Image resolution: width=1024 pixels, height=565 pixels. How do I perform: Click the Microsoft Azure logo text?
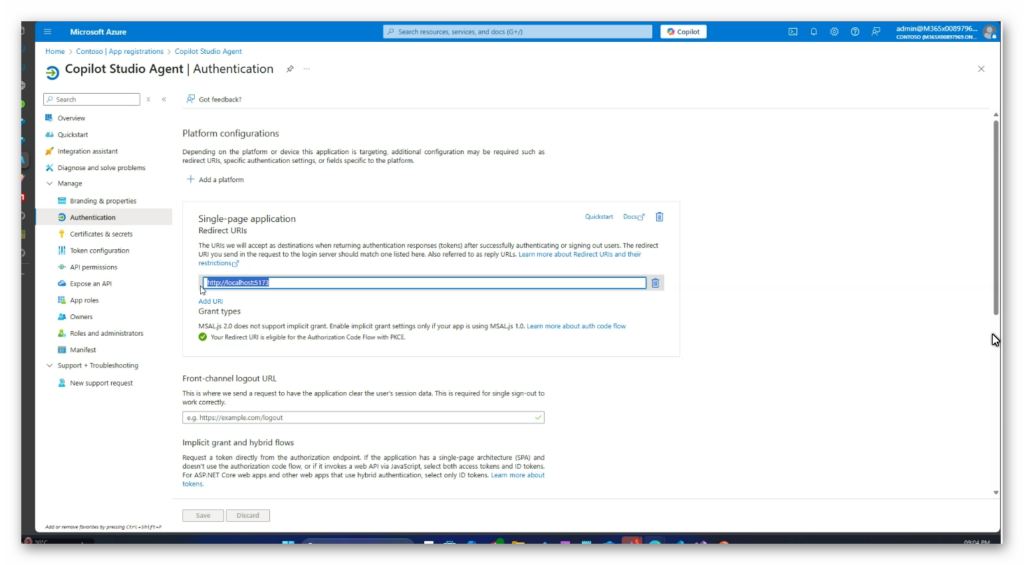tap(98, 31)
